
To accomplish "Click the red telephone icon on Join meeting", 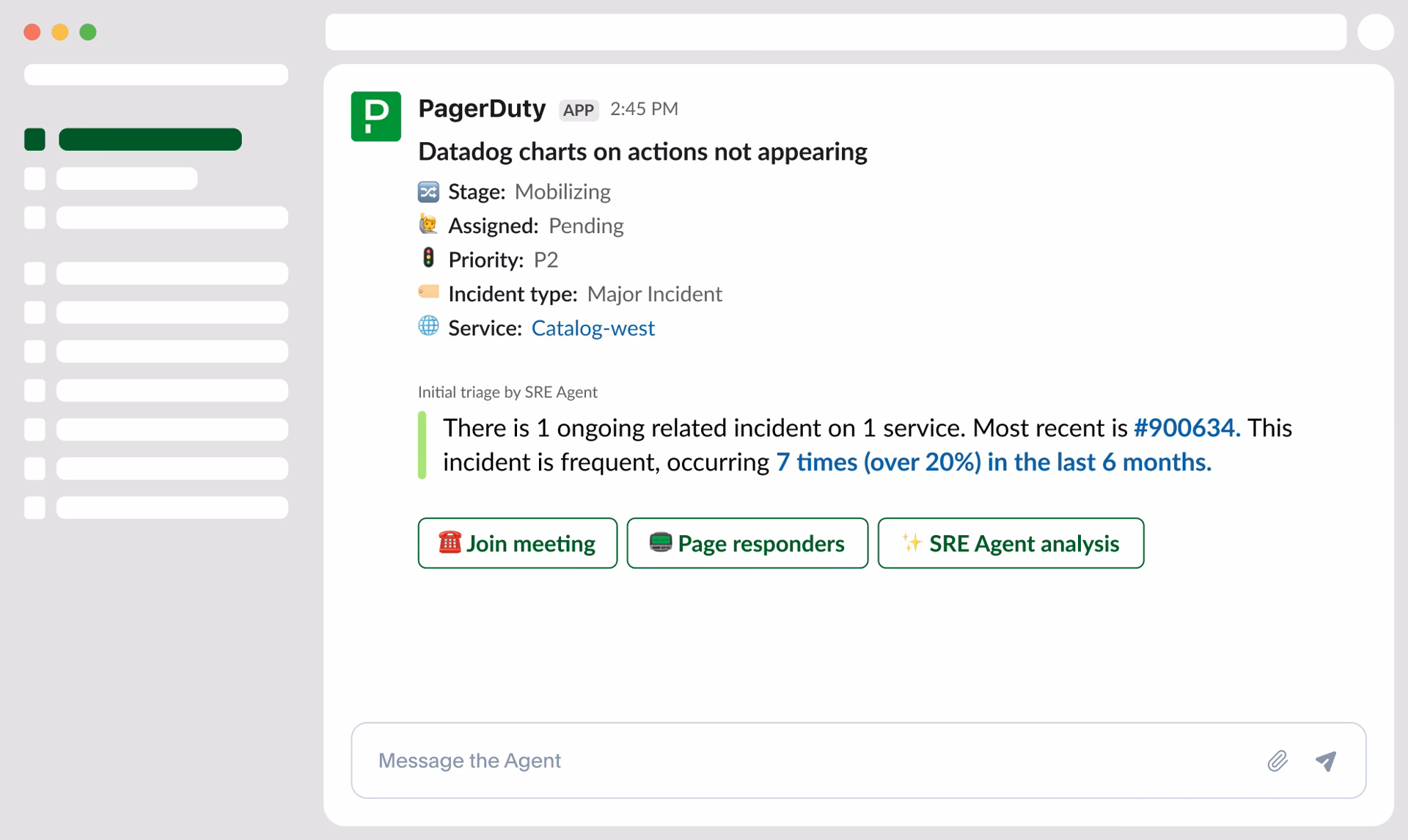I will pos(450,543).
